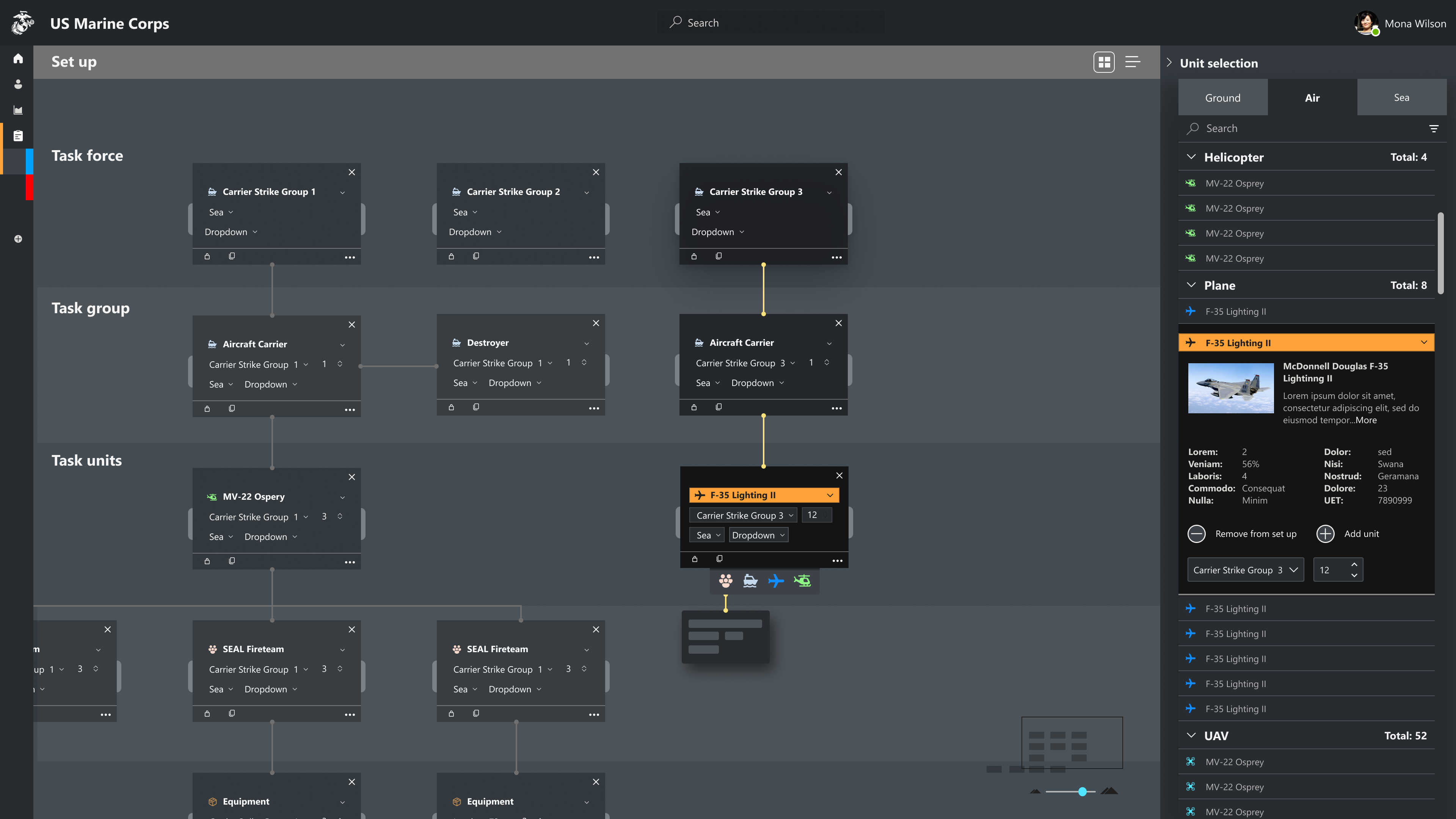The image size is (1456, 819).
Task: Add a plane unit via blue plane icon
Action: click(776, 581)
